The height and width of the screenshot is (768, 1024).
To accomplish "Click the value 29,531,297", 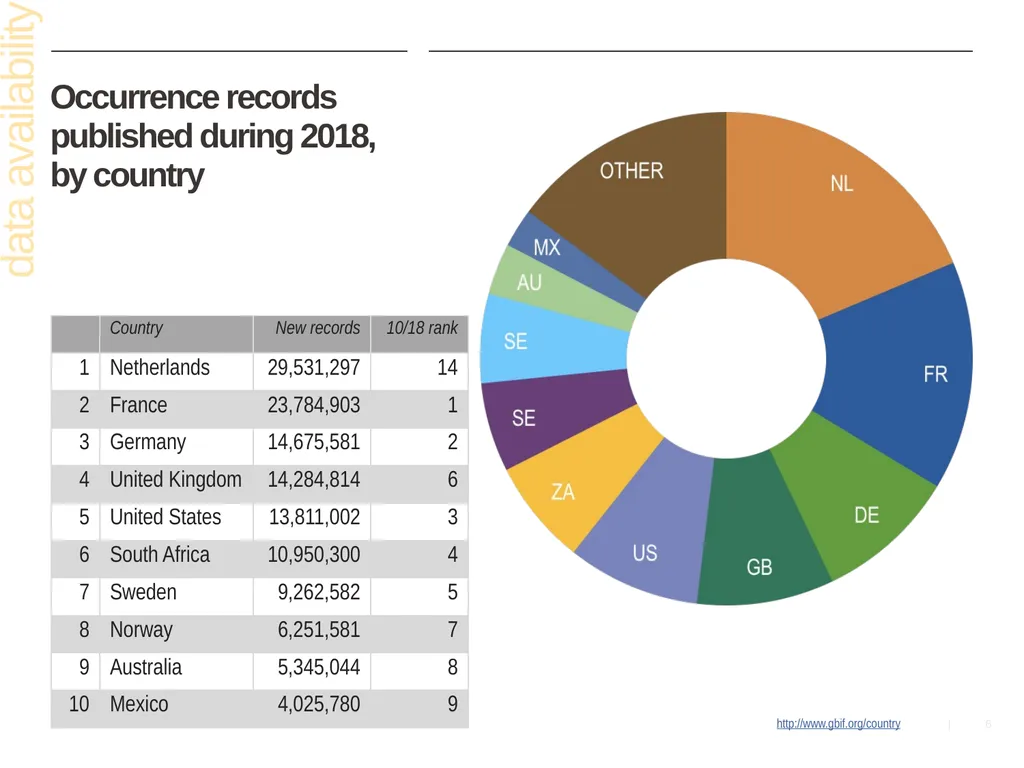I will tap(313, 368).
